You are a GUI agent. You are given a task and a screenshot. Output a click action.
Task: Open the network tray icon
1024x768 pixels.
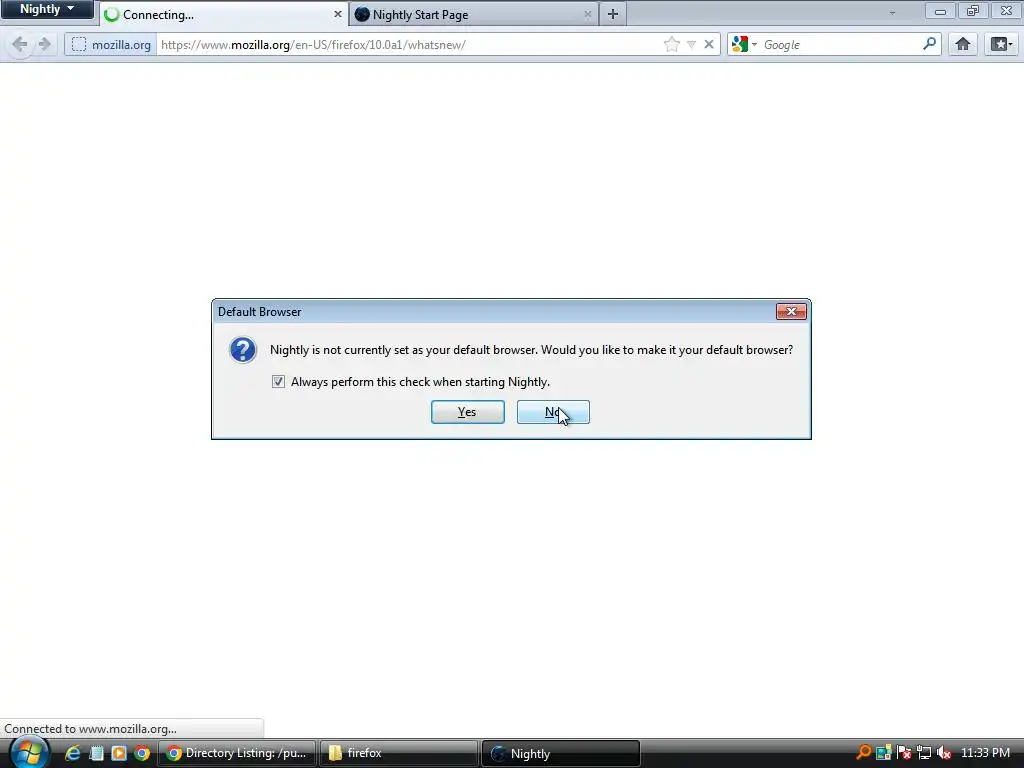(x=924, y=753)
